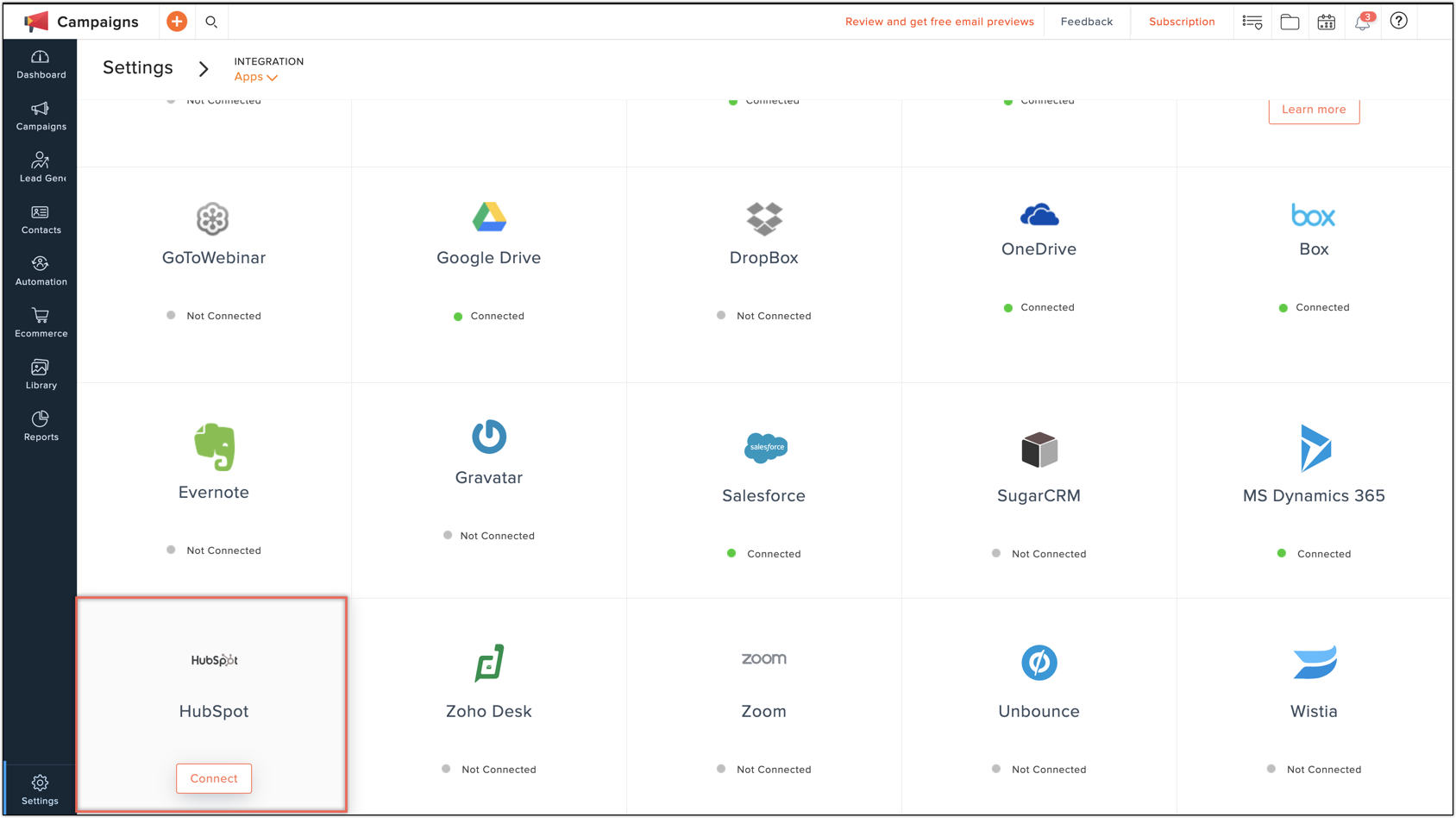Click GoToWebinar Not Connected status
The image size is (1456, 818).
(214, 316)
